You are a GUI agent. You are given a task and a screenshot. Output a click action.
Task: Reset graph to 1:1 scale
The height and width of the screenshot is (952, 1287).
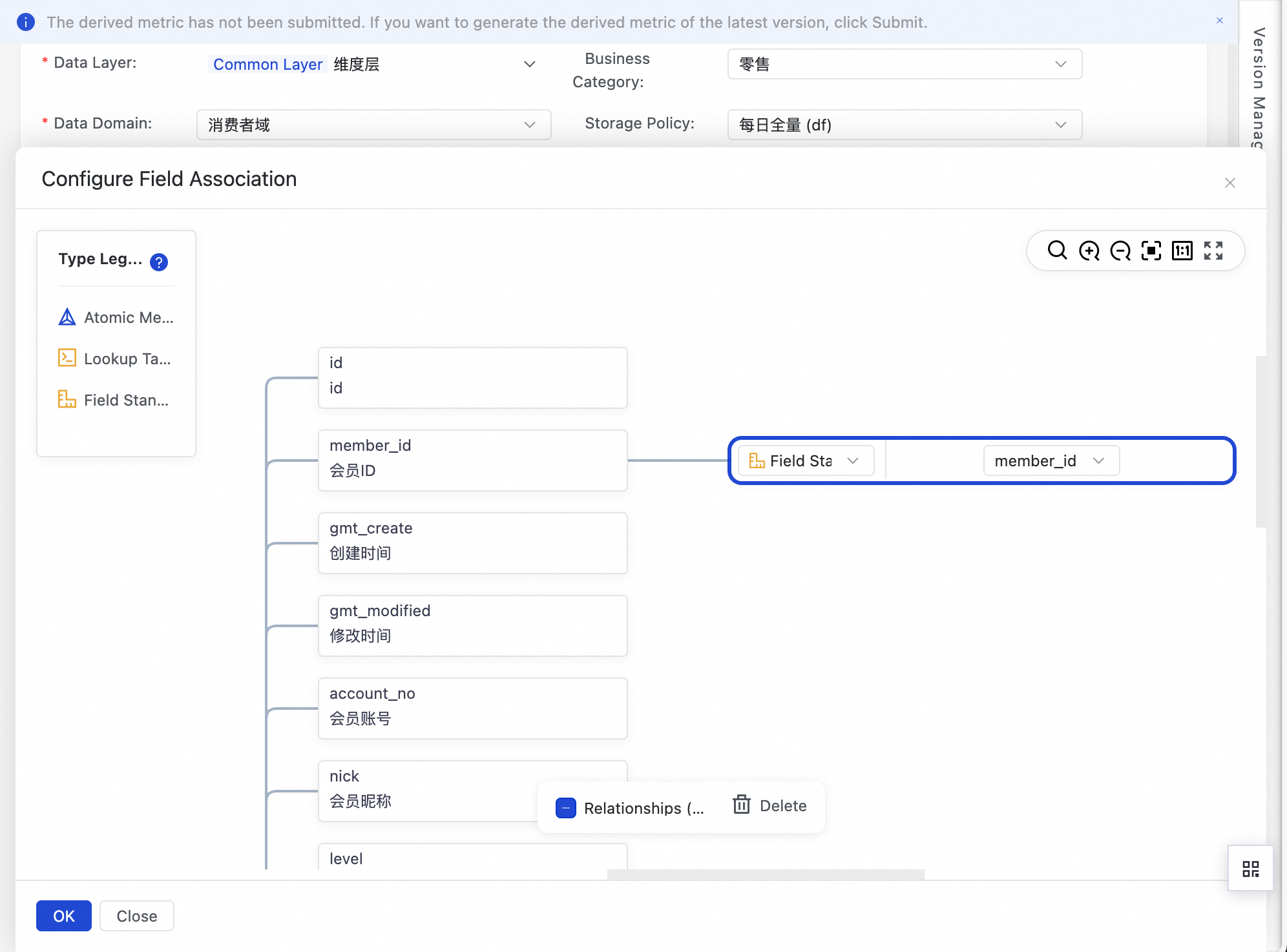click(x=1182, y=250)
